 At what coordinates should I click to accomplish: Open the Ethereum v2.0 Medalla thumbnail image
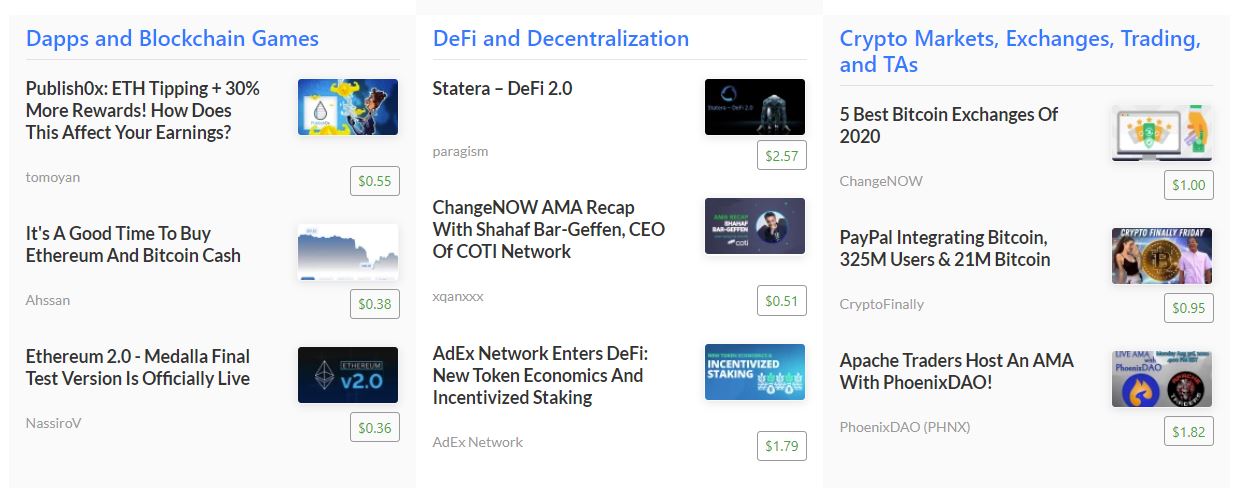click(348, 375)
